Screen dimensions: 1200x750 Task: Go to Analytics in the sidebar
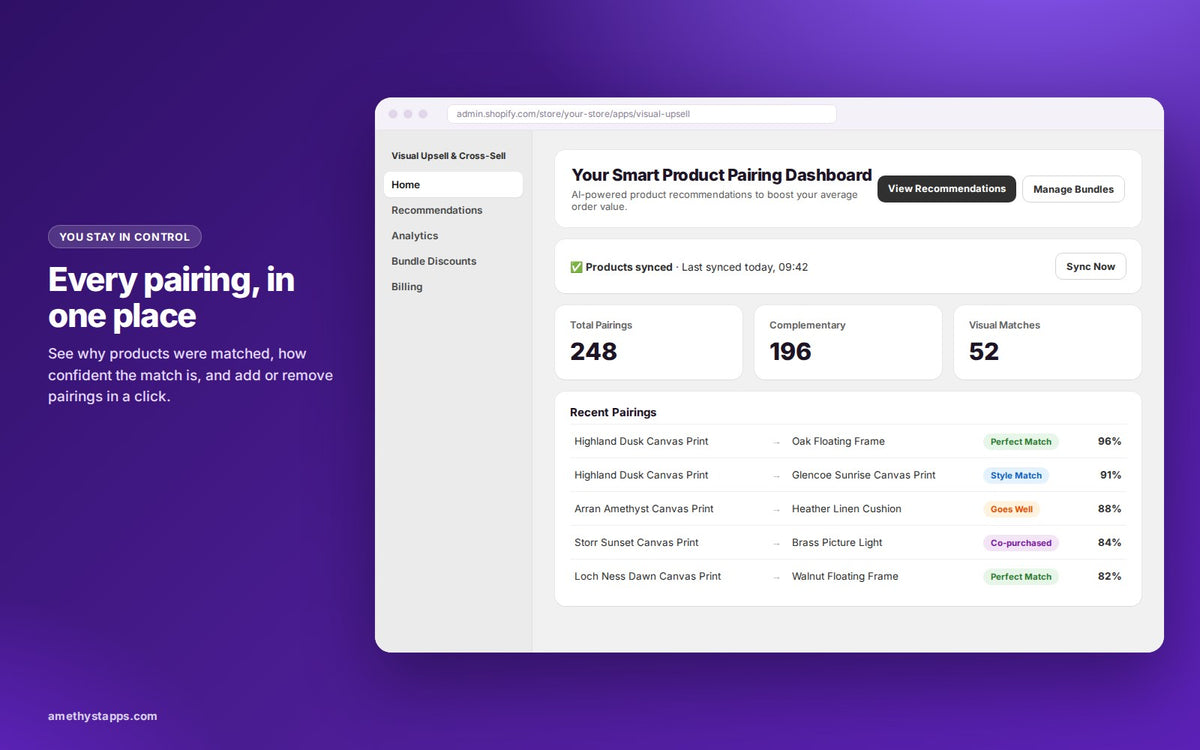pyautogui.click(x=415, y=236)
